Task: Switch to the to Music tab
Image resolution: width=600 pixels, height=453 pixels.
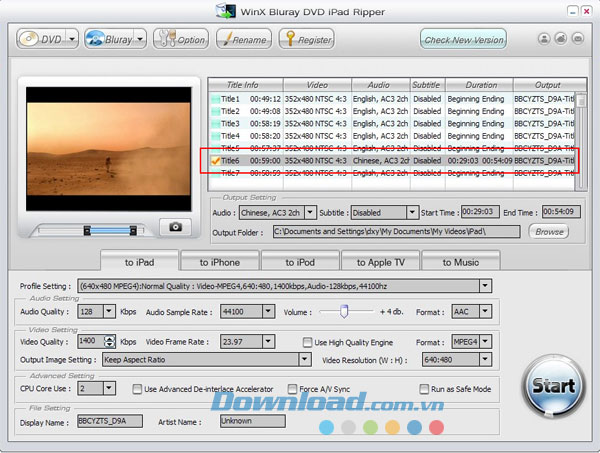Action: tap(461, 262)
